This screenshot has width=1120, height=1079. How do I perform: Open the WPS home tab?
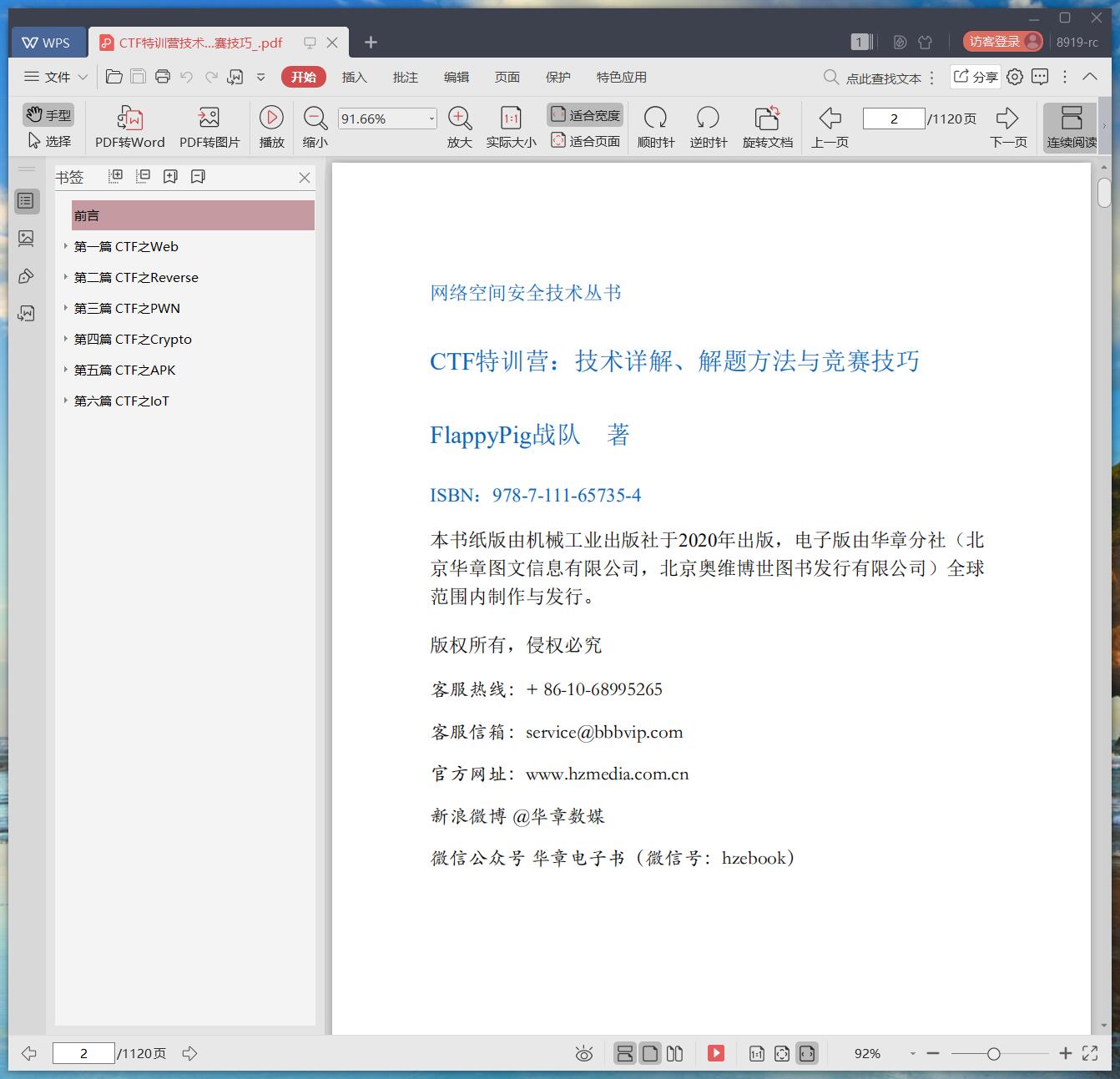pos(48,43)
